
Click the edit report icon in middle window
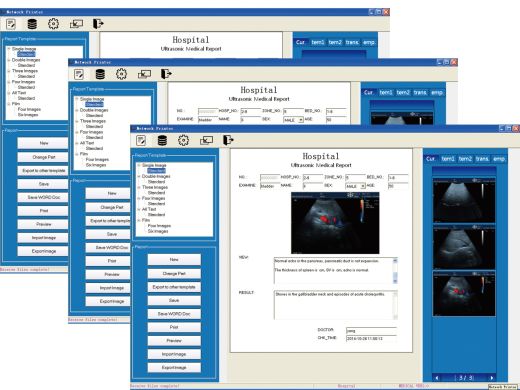coord(79,74)
